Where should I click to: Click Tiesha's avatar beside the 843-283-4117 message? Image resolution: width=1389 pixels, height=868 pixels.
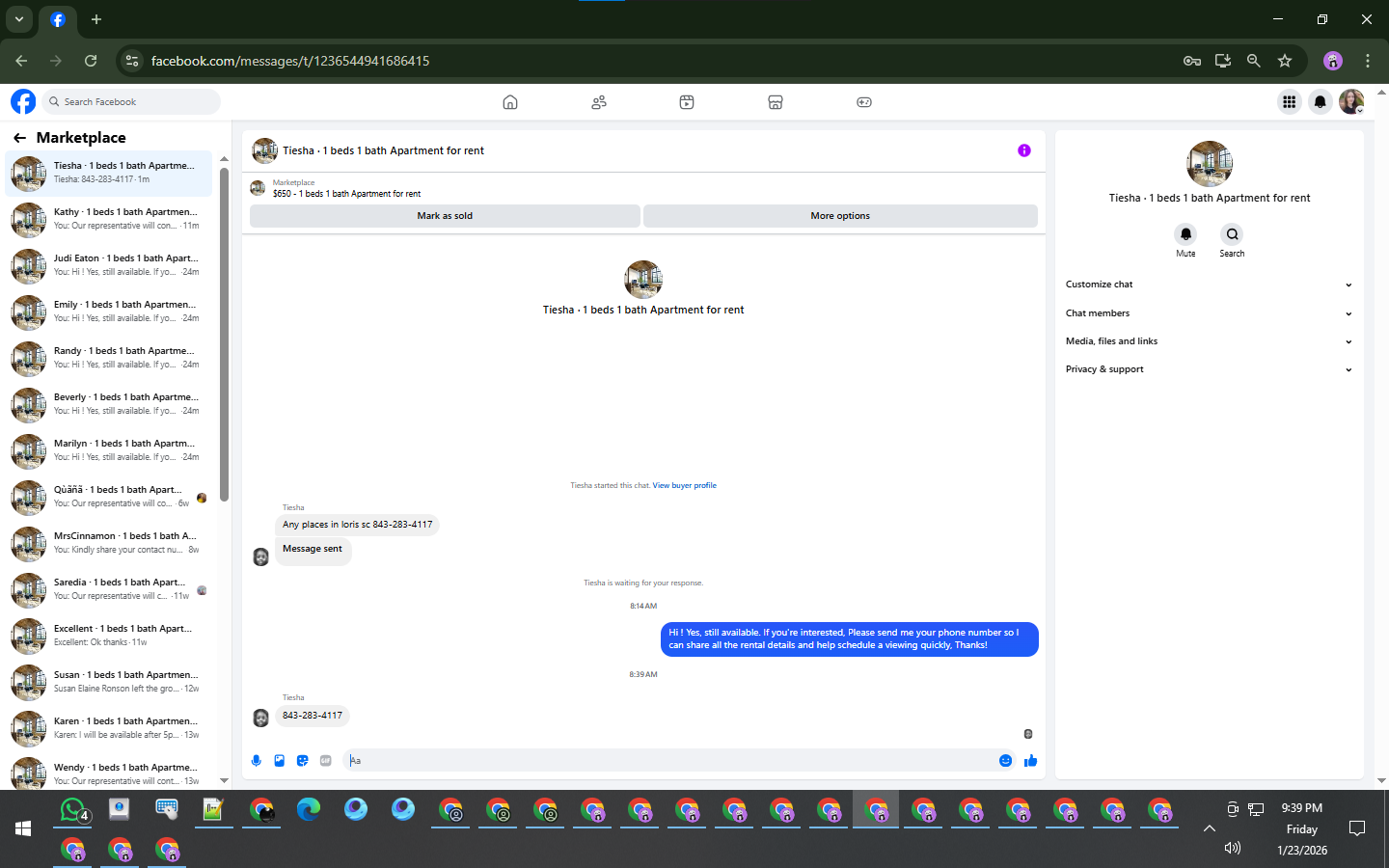[260, 718]
